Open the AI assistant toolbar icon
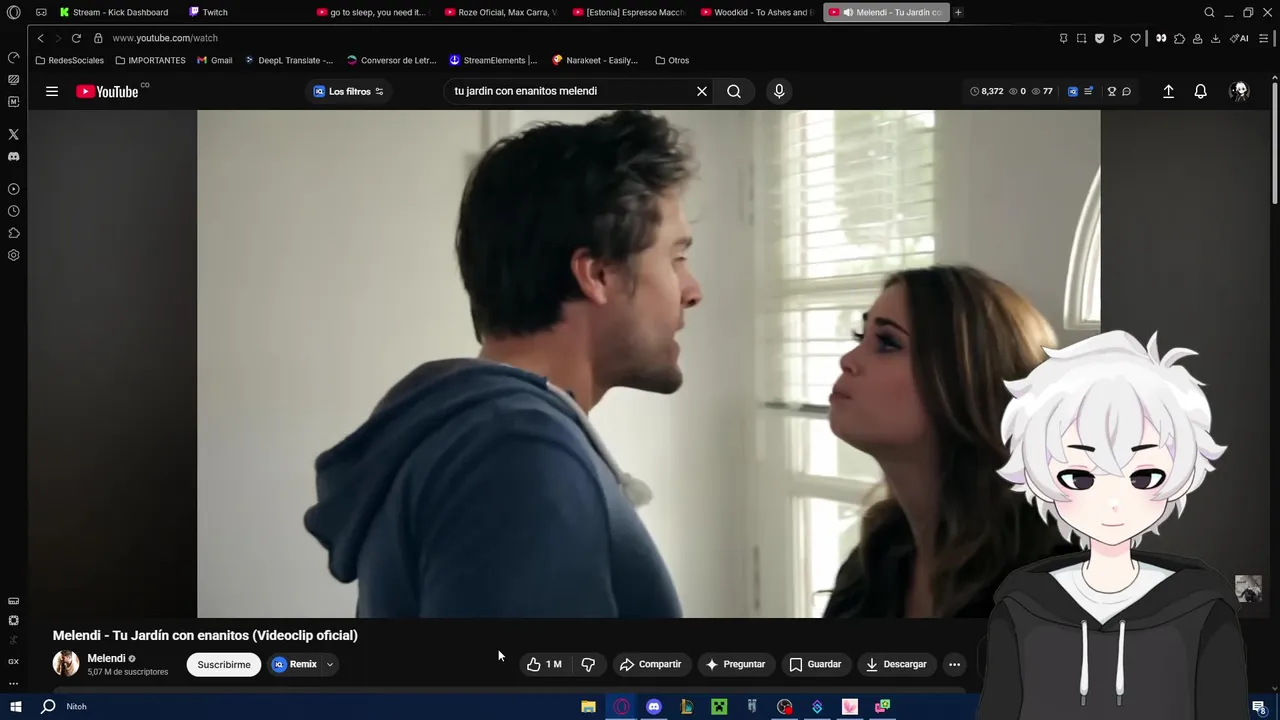1280x720 pixels. click(1239, 38)
